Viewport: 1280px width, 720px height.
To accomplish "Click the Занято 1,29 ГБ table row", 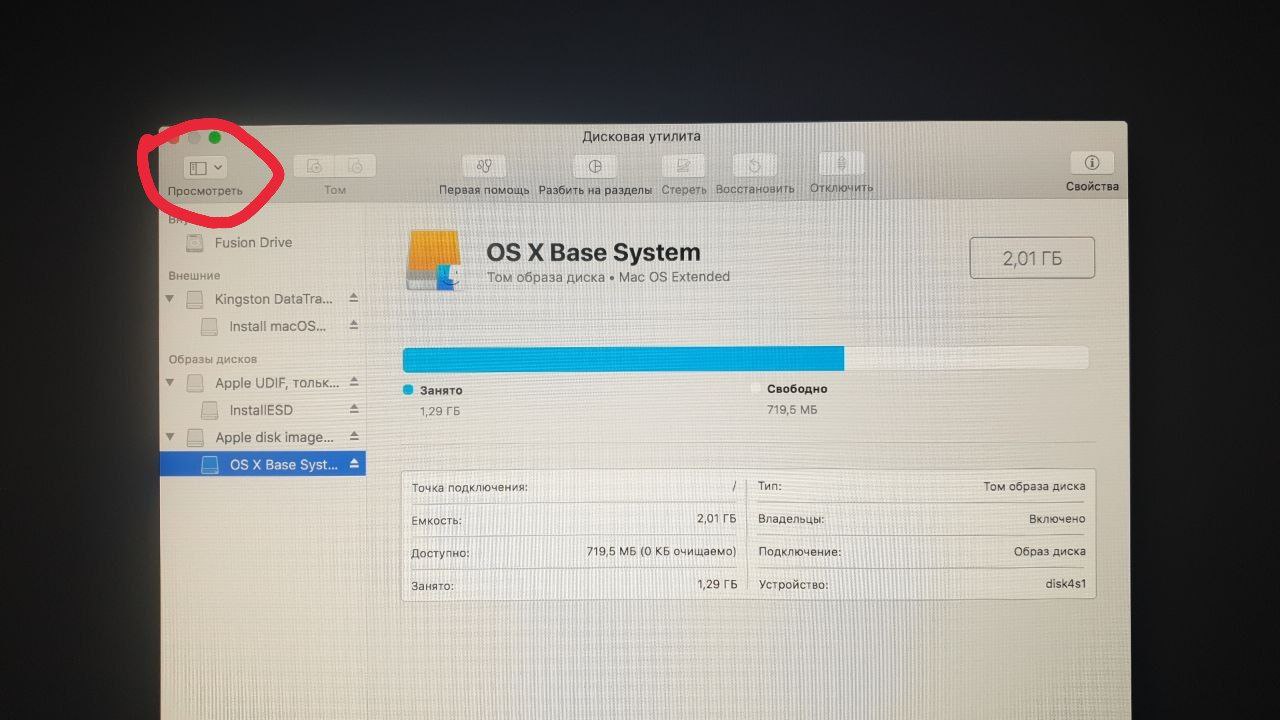I will [574, 584].
